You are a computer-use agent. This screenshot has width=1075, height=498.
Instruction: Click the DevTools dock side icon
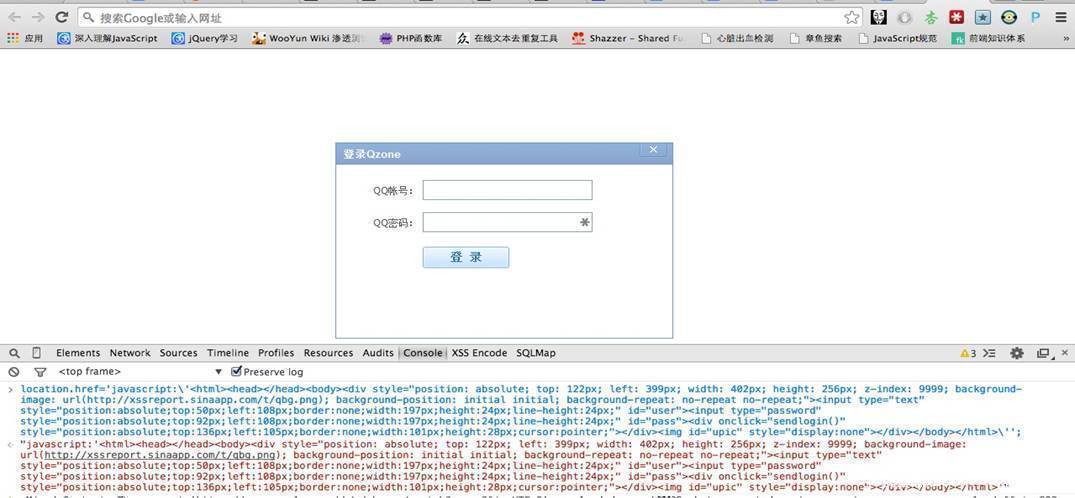coord(1043,353)
